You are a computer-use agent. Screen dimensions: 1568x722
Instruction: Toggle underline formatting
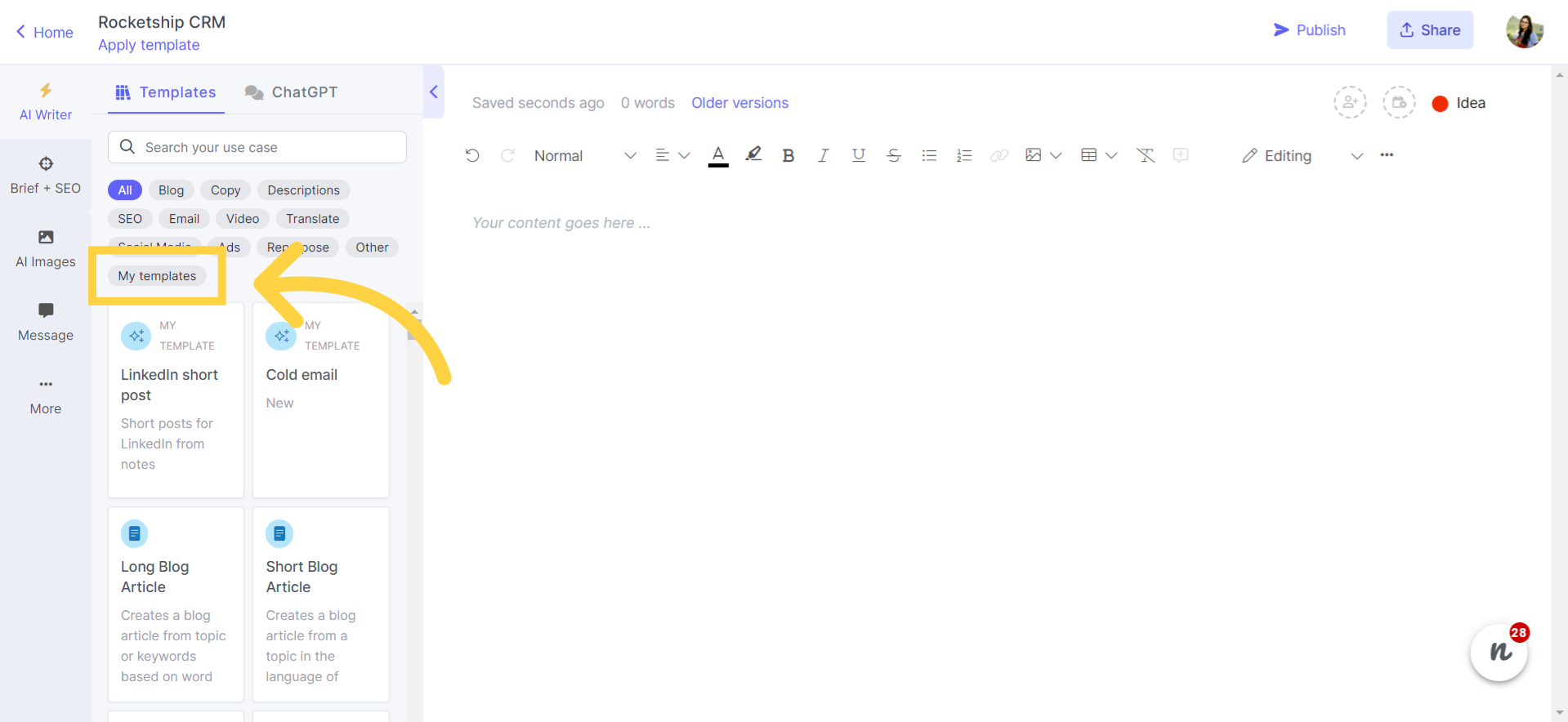(x=858, y=155)
